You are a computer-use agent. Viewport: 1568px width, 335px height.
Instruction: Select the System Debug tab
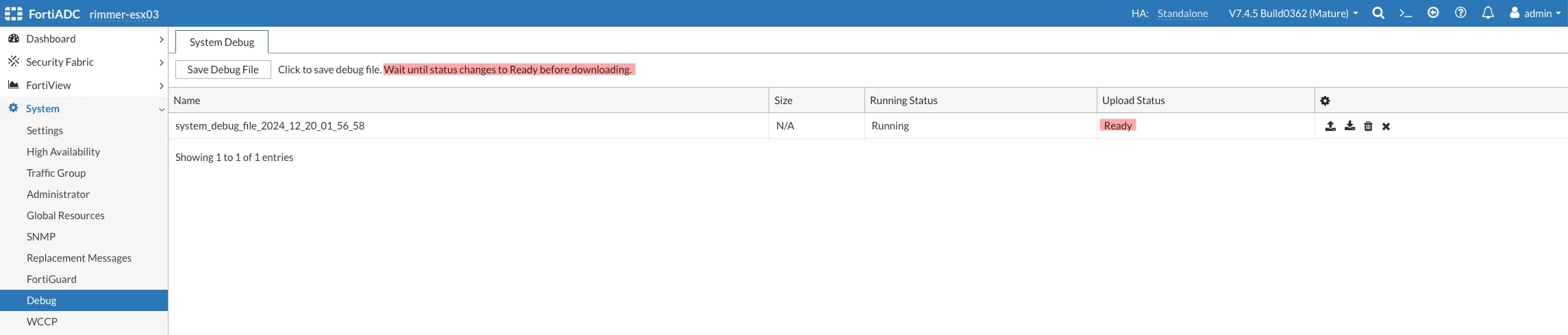222,42
